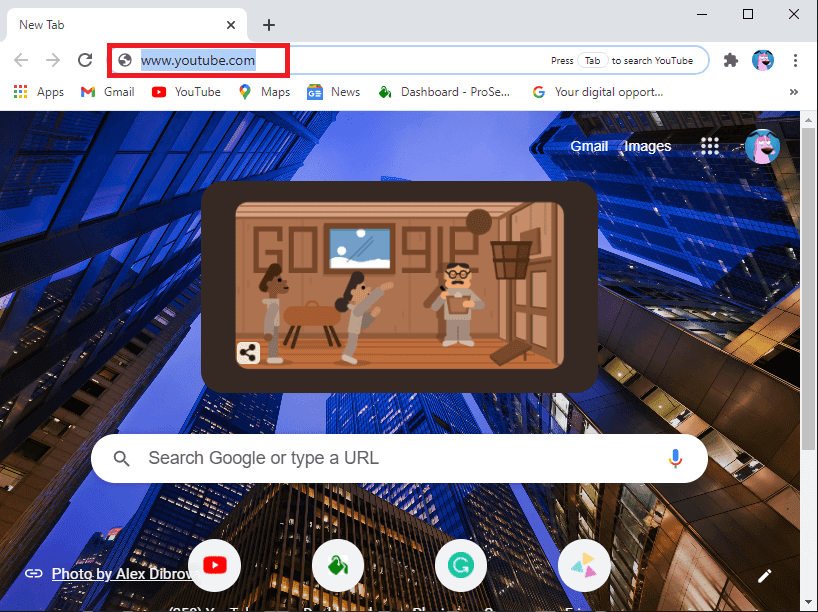Expand the hidden bookmarks chevron
The image size is (818, 612).
pyautogui.click(x=793, y=92)
